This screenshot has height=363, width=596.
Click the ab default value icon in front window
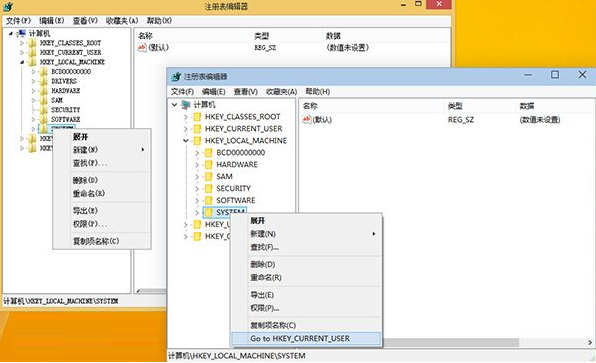(x=307, y=119)
